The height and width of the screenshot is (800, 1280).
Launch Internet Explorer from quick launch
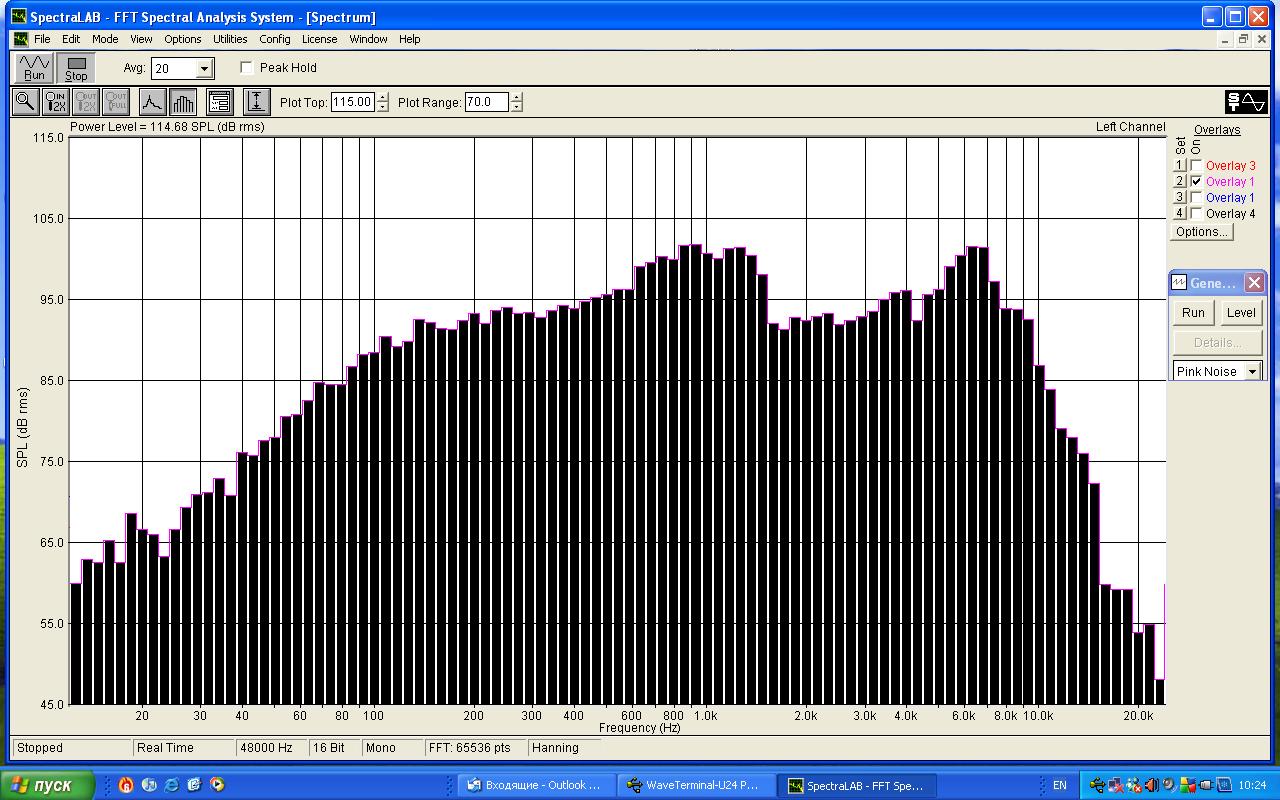172,785
